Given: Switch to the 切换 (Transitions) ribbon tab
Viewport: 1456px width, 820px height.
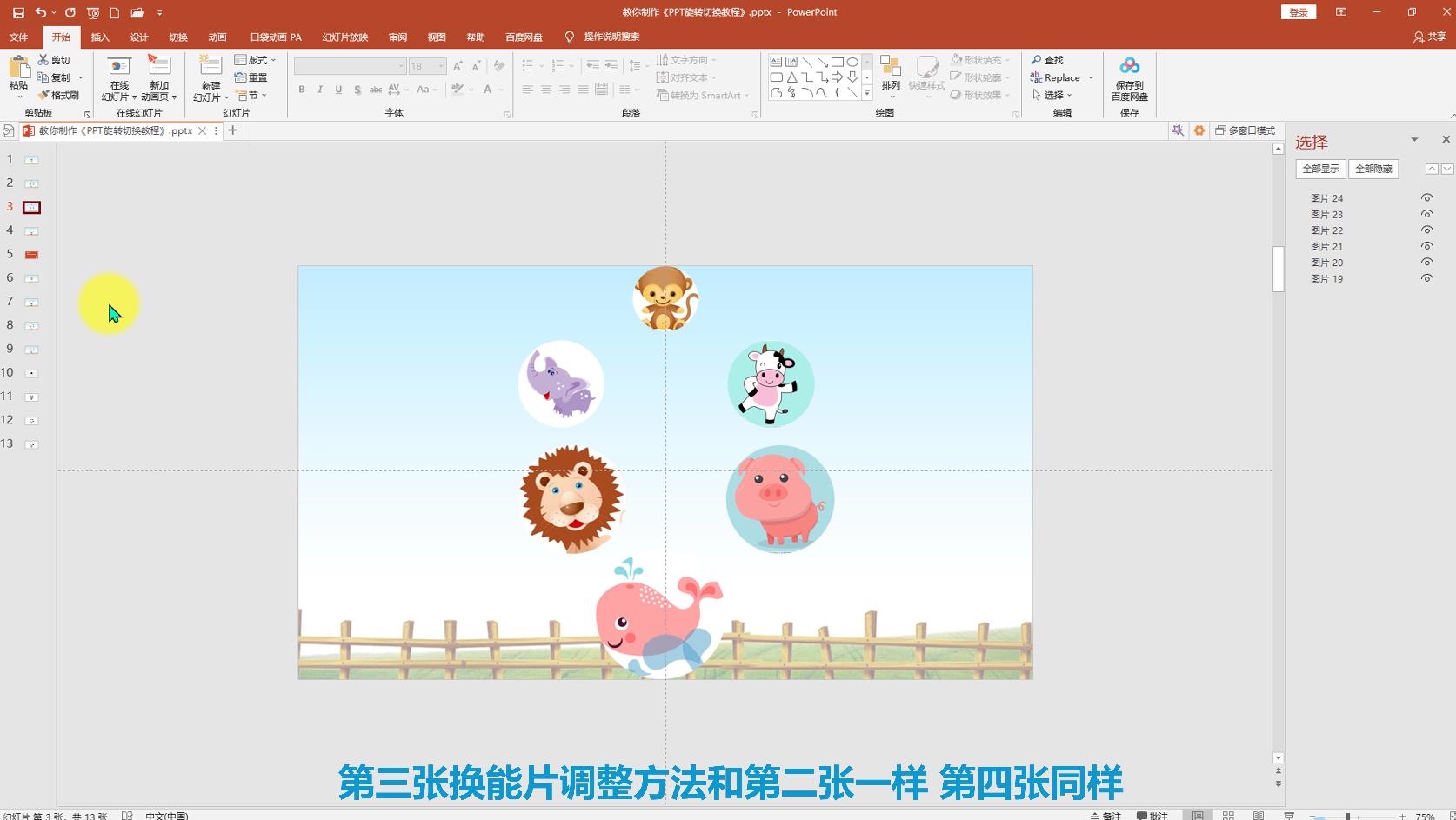Looking at the screenshot, I should 177,37.
